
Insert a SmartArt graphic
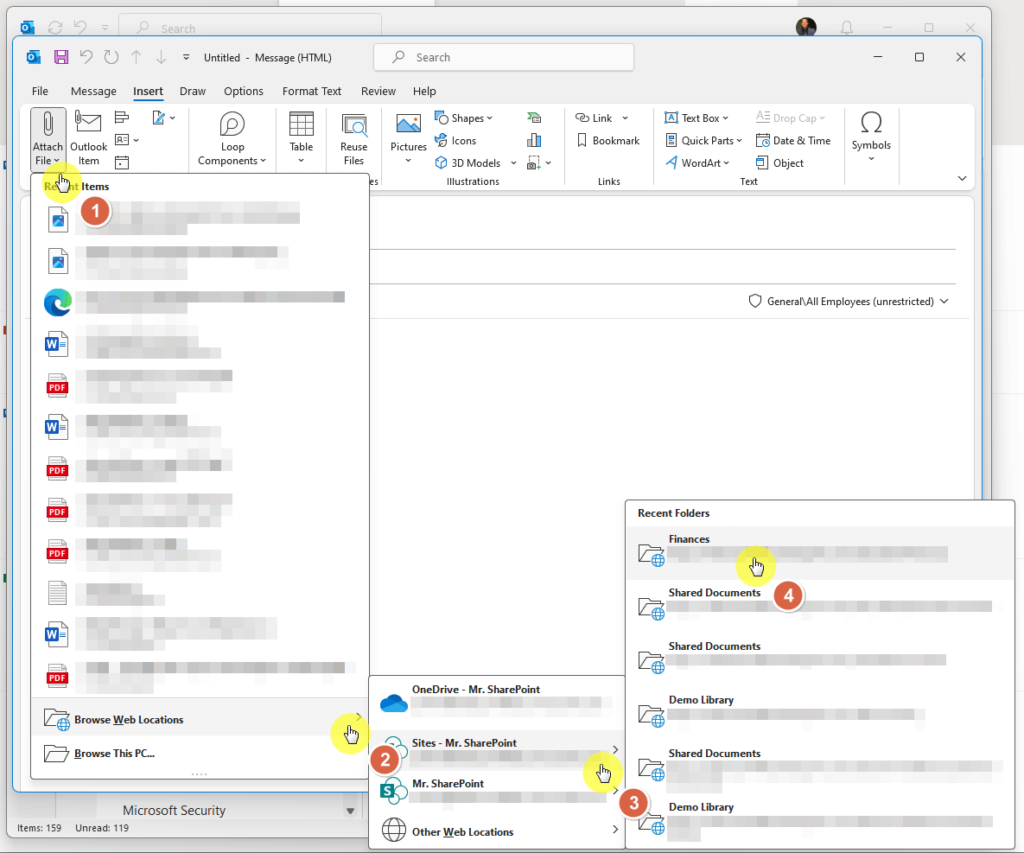point(534,118)
